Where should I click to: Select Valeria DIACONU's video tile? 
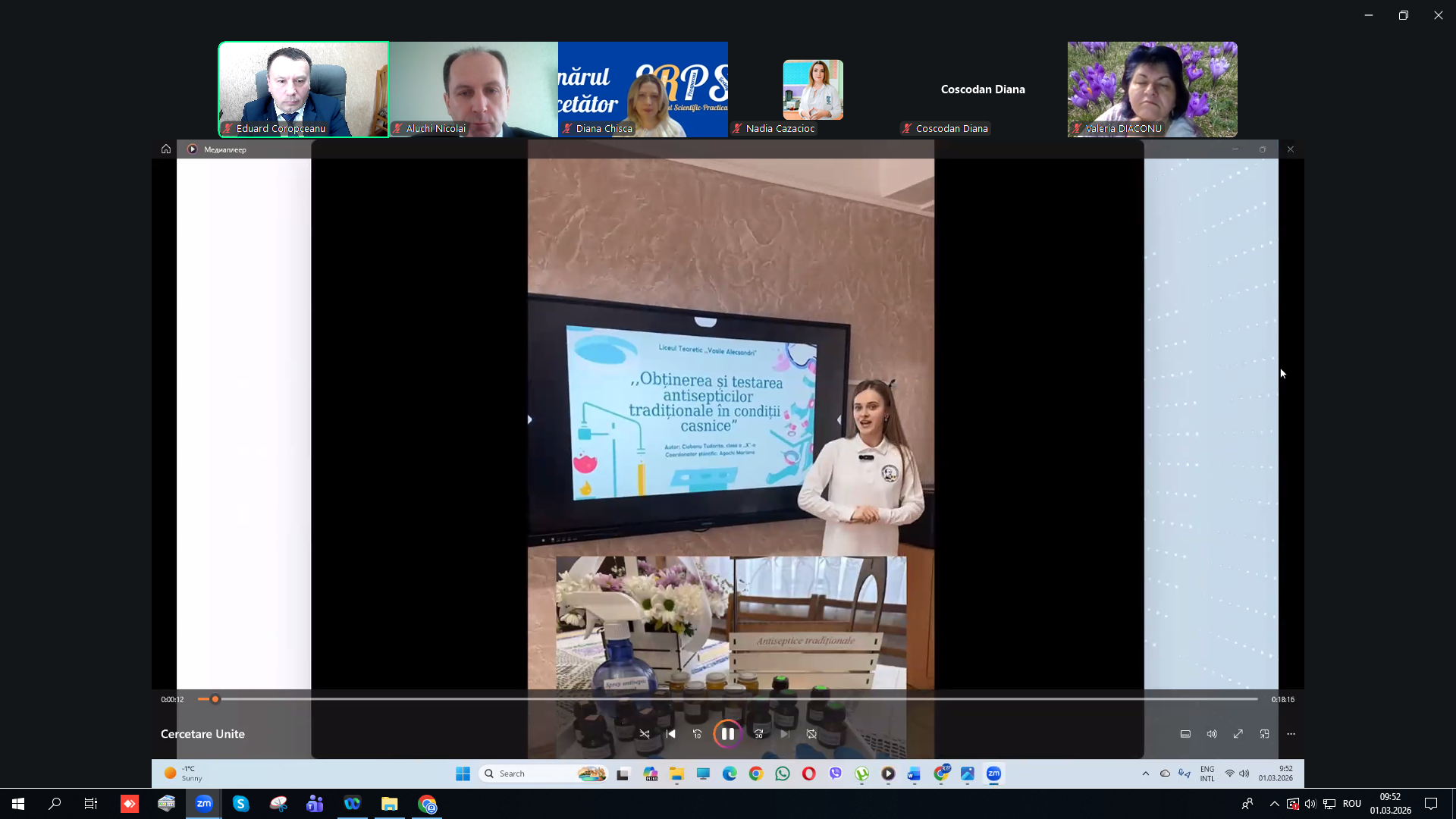[1152, 89]
